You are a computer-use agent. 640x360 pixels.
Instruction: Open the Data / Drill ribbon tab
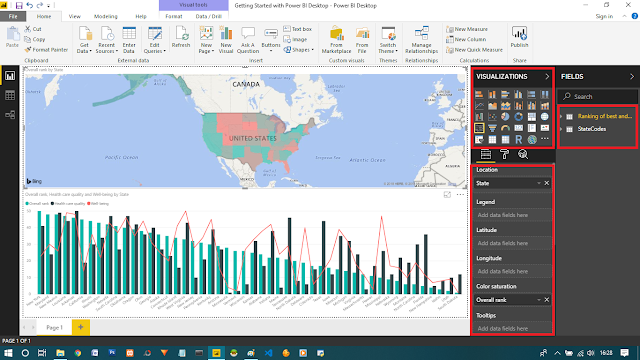point(209,16)
